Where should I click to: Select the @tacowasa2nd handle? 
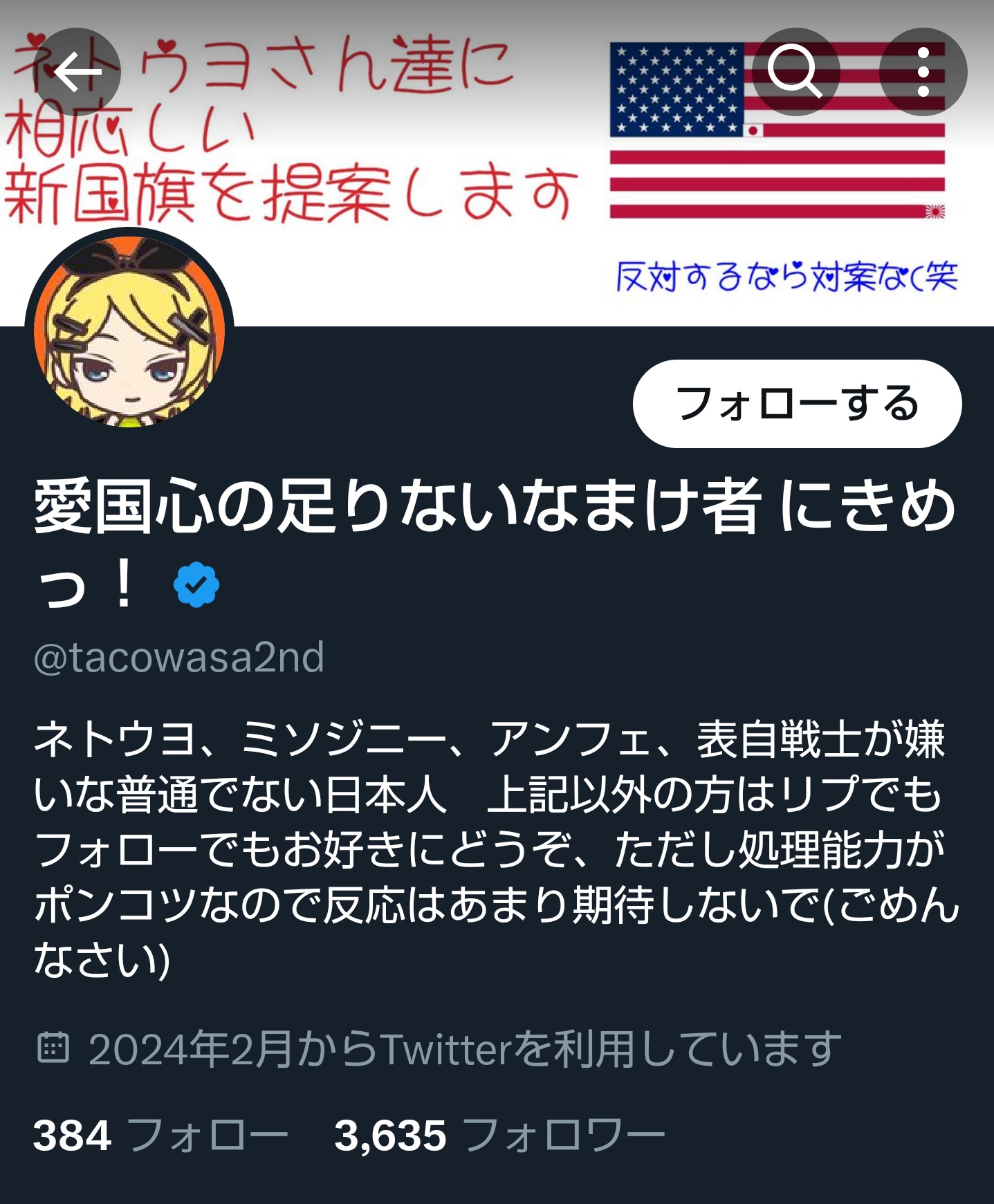tap(179, 657)
